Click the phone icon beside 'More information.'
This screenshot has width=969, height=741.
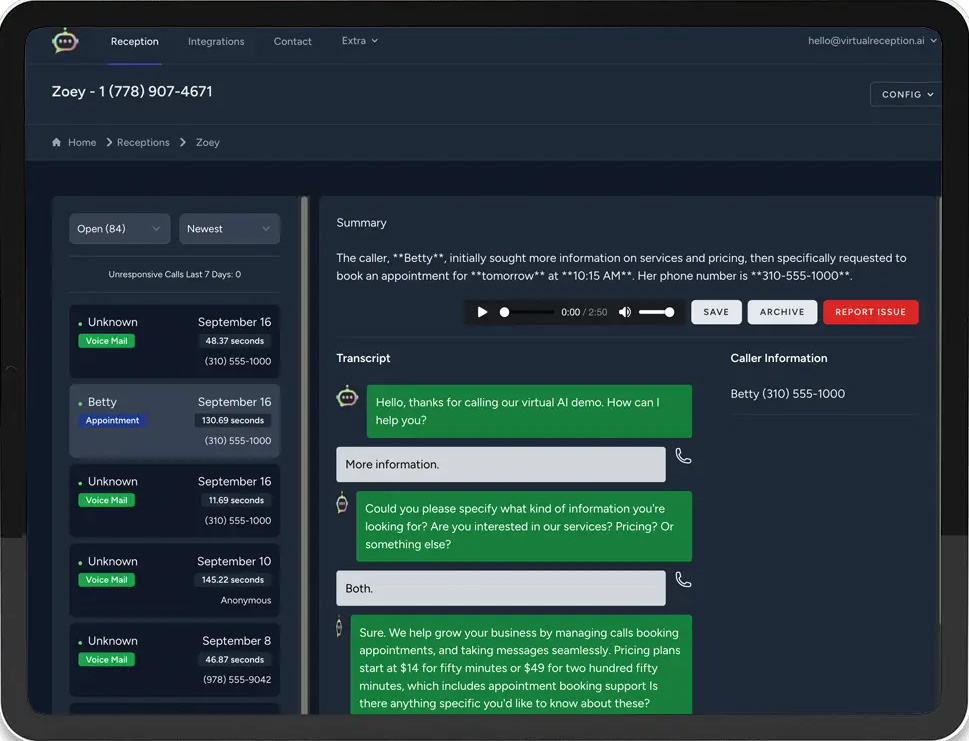tap(683, 457)
